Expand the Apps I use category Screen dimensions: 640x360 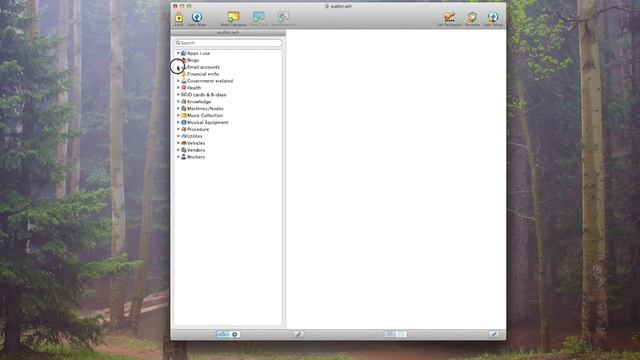[178, 53]
